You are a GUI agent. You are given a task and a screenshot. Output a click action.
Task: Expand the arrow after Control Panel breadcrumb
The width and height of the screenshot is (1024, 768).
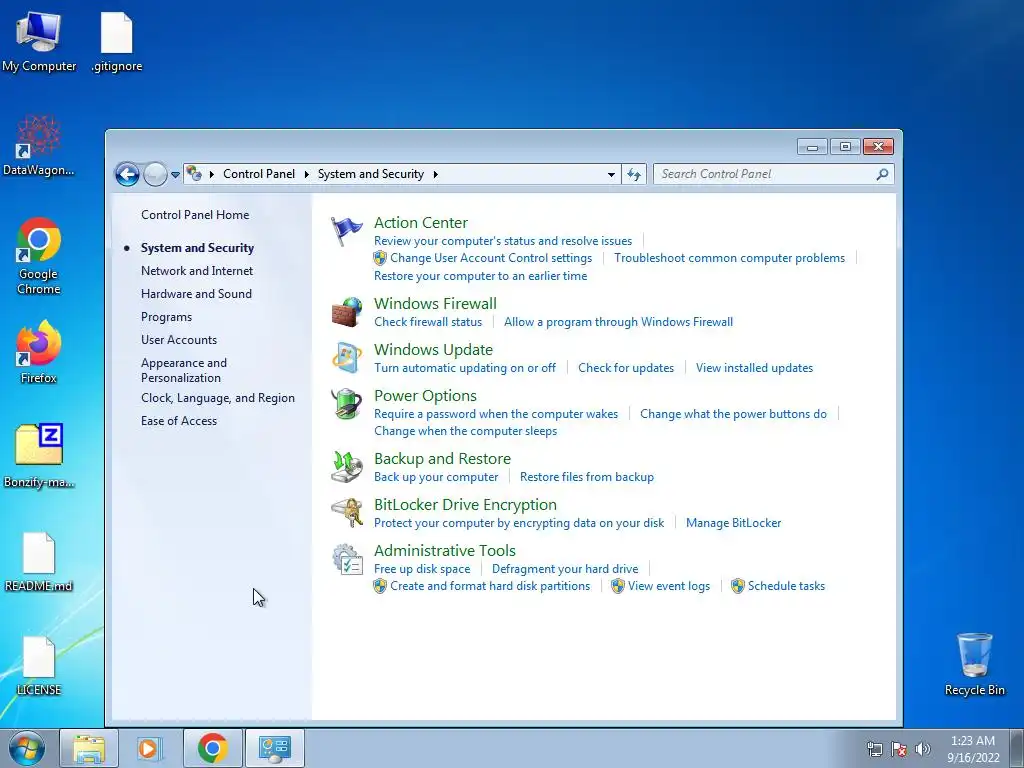(x=306, y=174)
